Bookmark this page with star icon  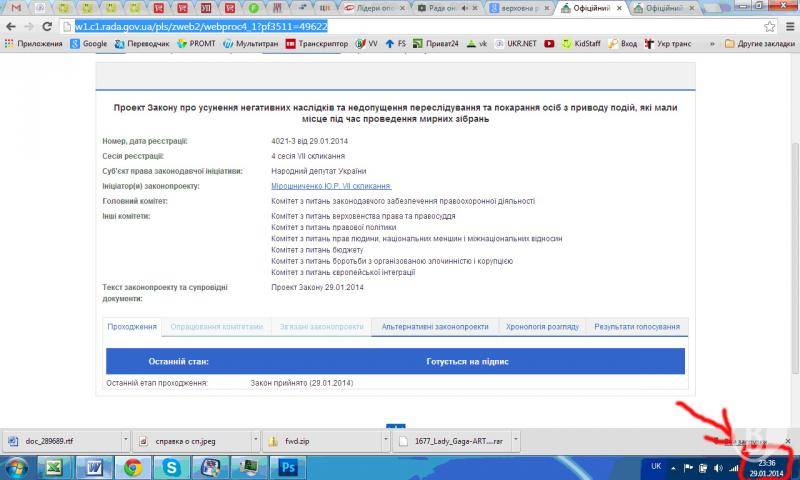[x=769, y=26]
